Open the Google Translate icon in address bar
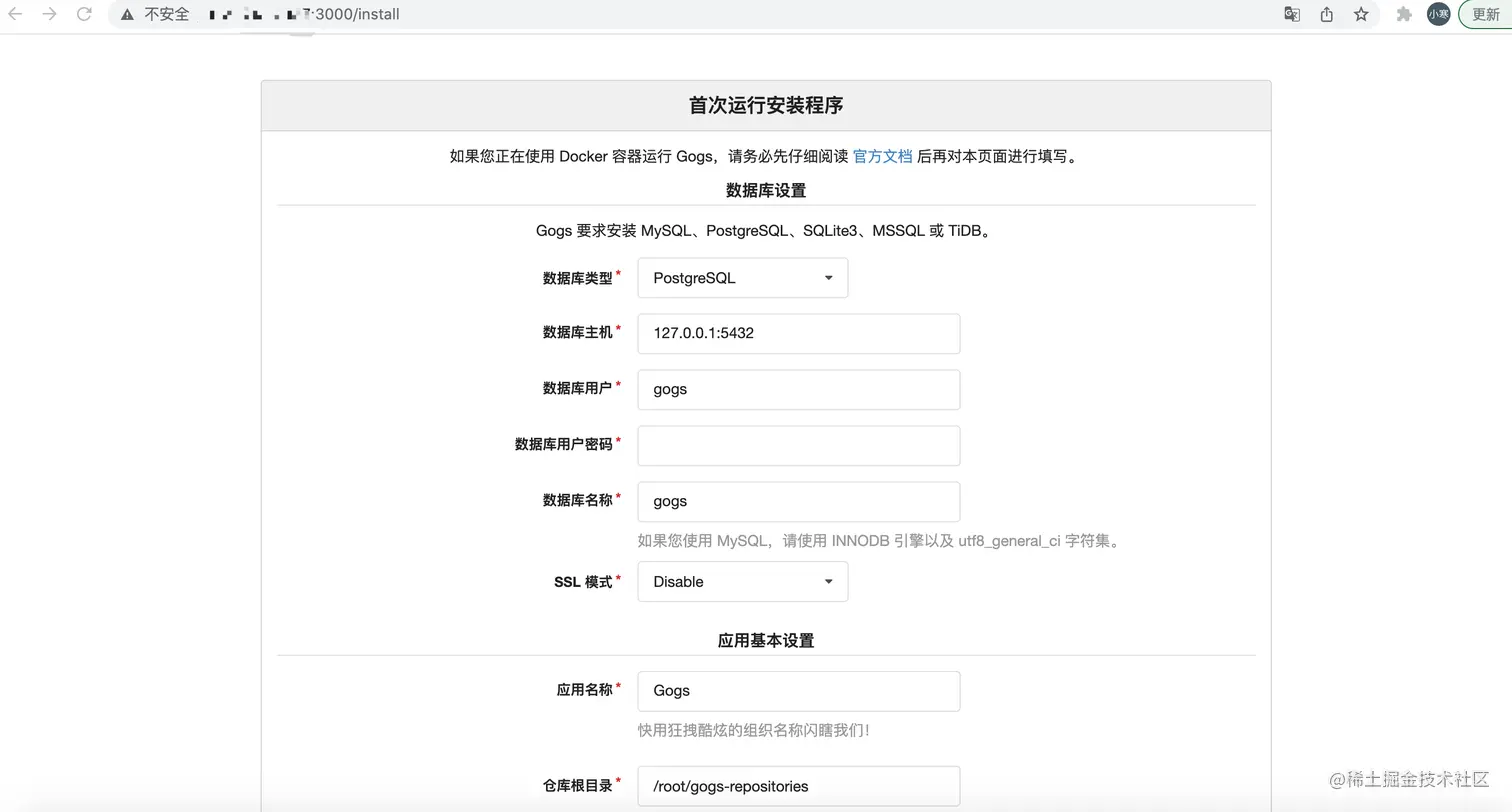The height and width of the screenshot is (812, 1512). [x=1292, y=14]
